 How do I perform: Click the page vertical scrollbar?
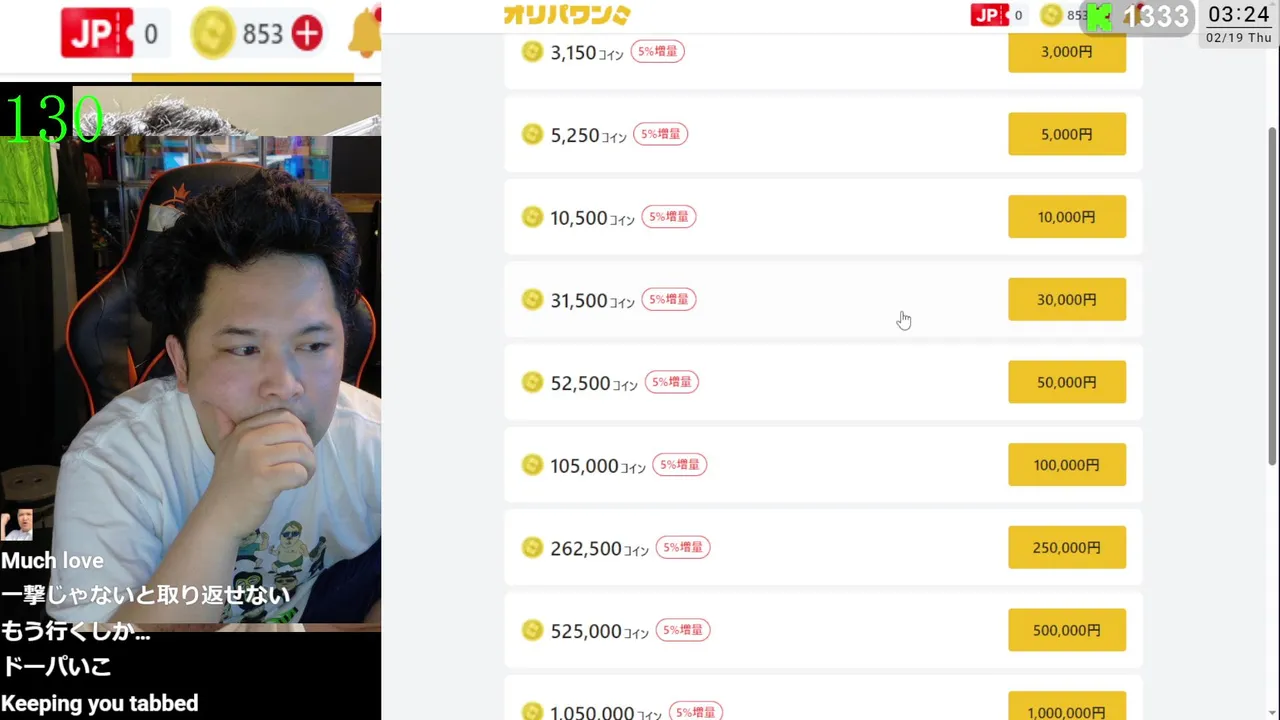1272,300
